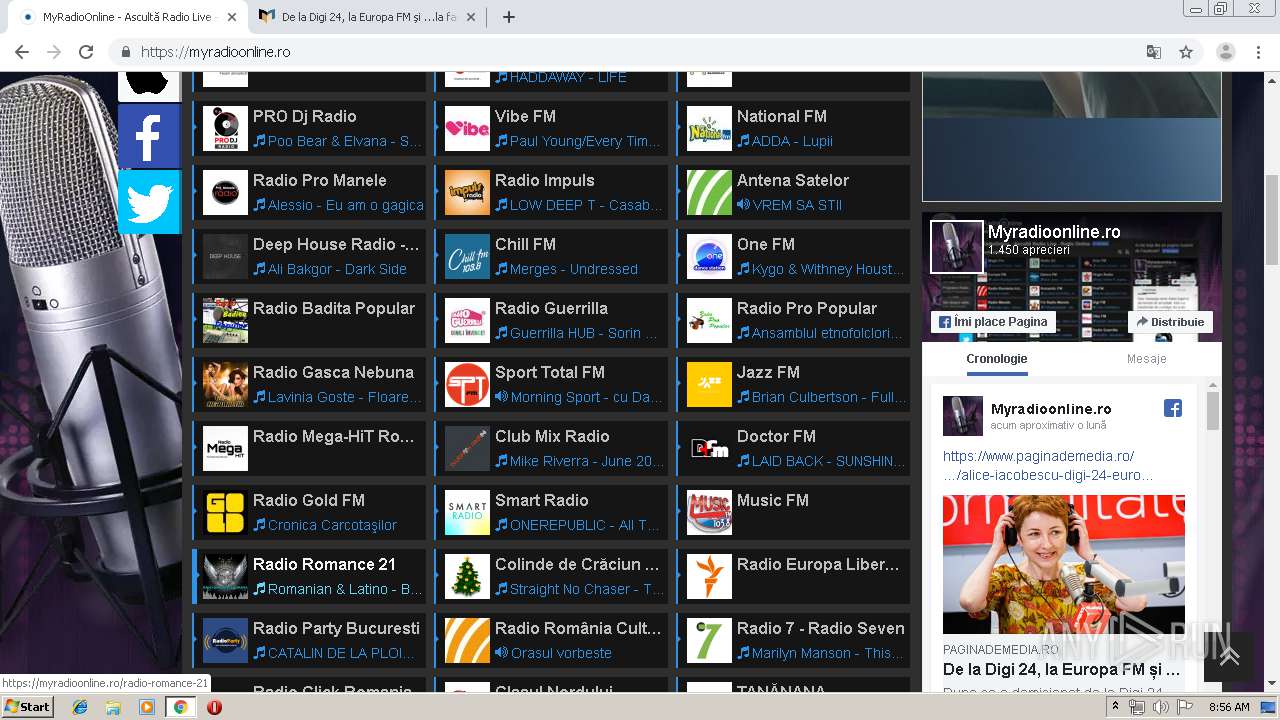
Task: Click the Music FM logo
Action: [709, 513]
